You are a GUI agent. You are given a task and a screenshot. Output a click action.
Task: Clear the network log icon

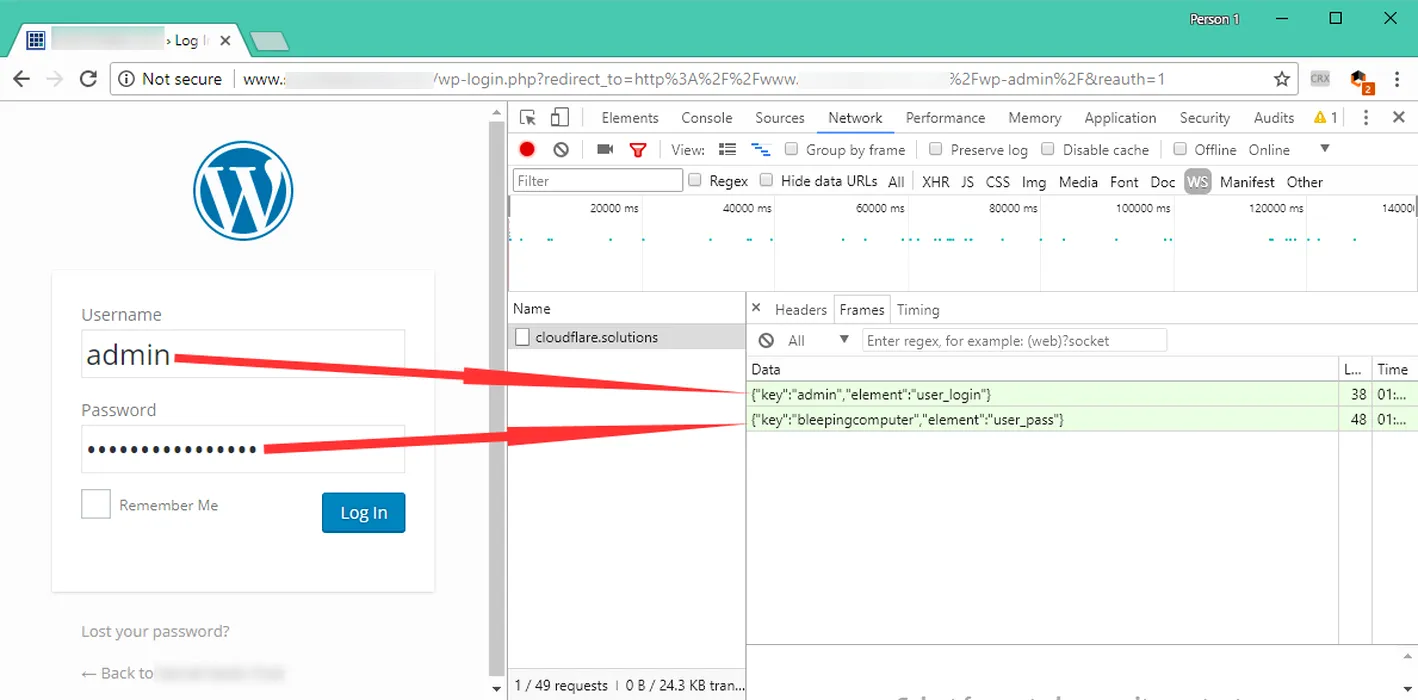561,149
